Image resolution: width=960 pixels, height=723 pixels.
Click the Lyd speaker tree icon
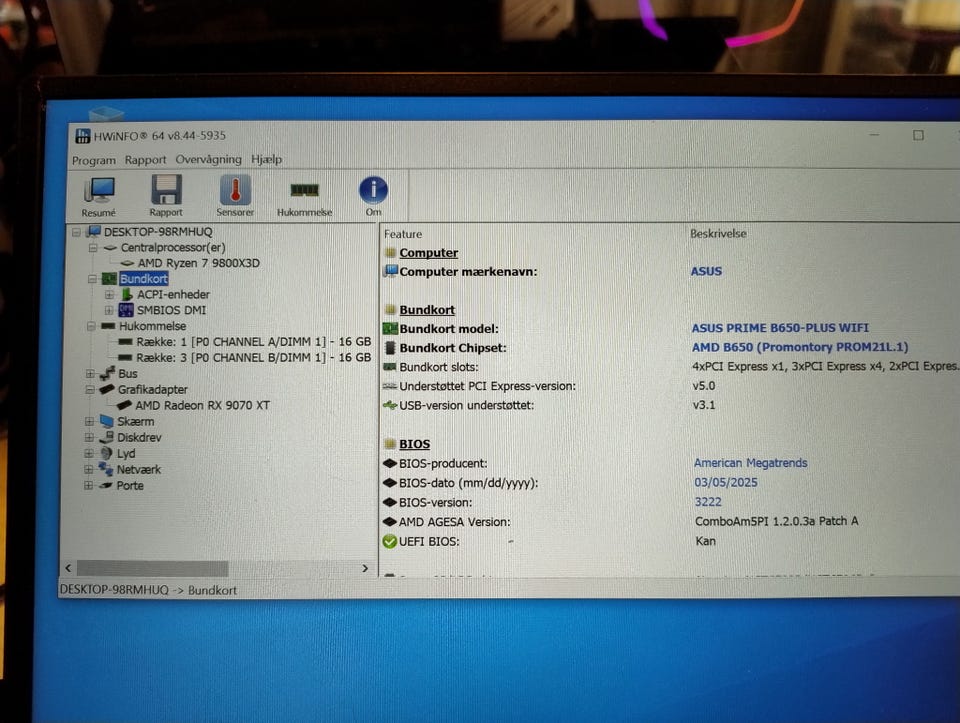pyautogui.click(x=106, y=453)
